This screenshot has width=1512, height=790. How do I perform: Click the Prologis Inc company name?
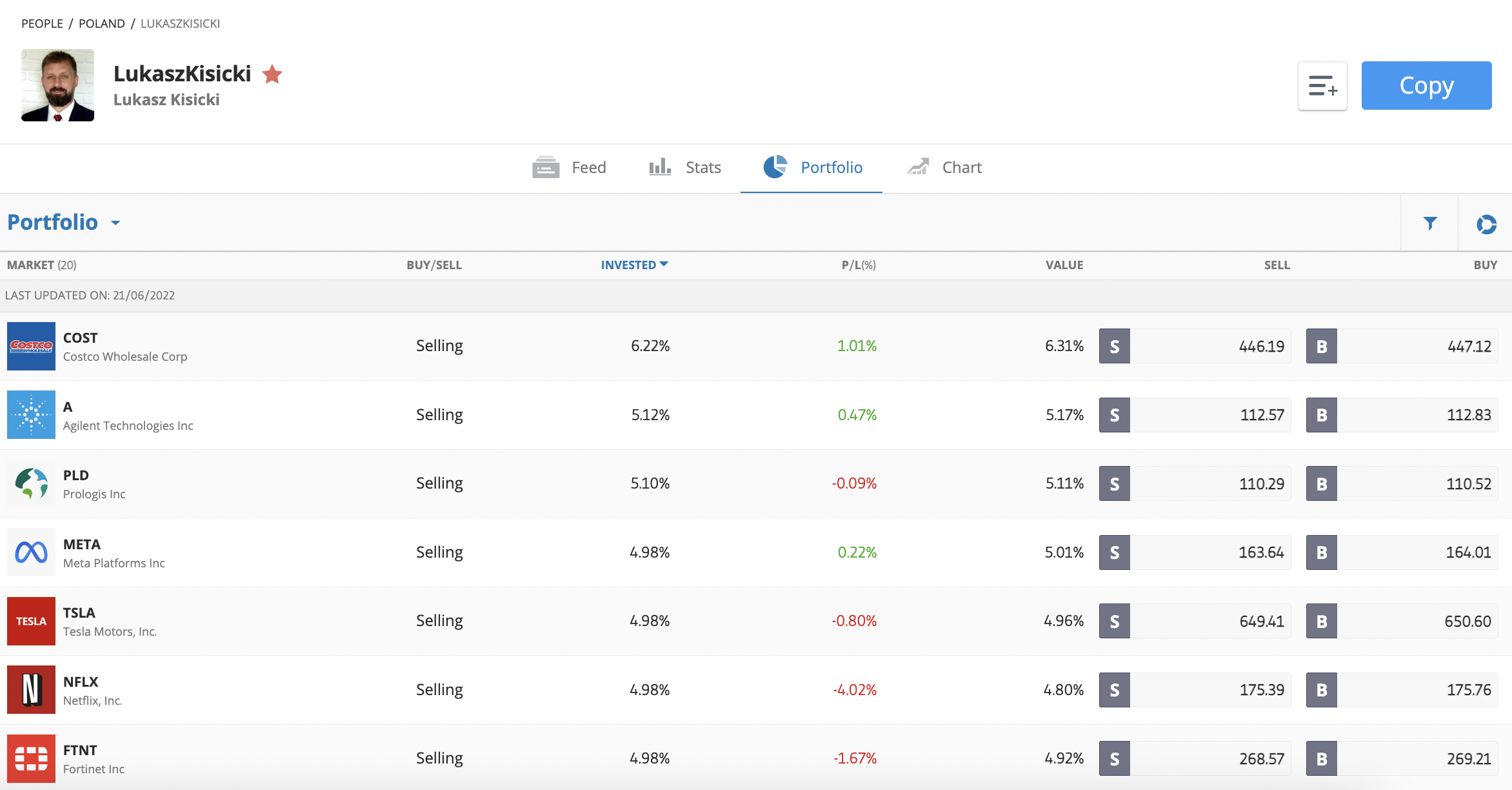(x=94, y=494)
